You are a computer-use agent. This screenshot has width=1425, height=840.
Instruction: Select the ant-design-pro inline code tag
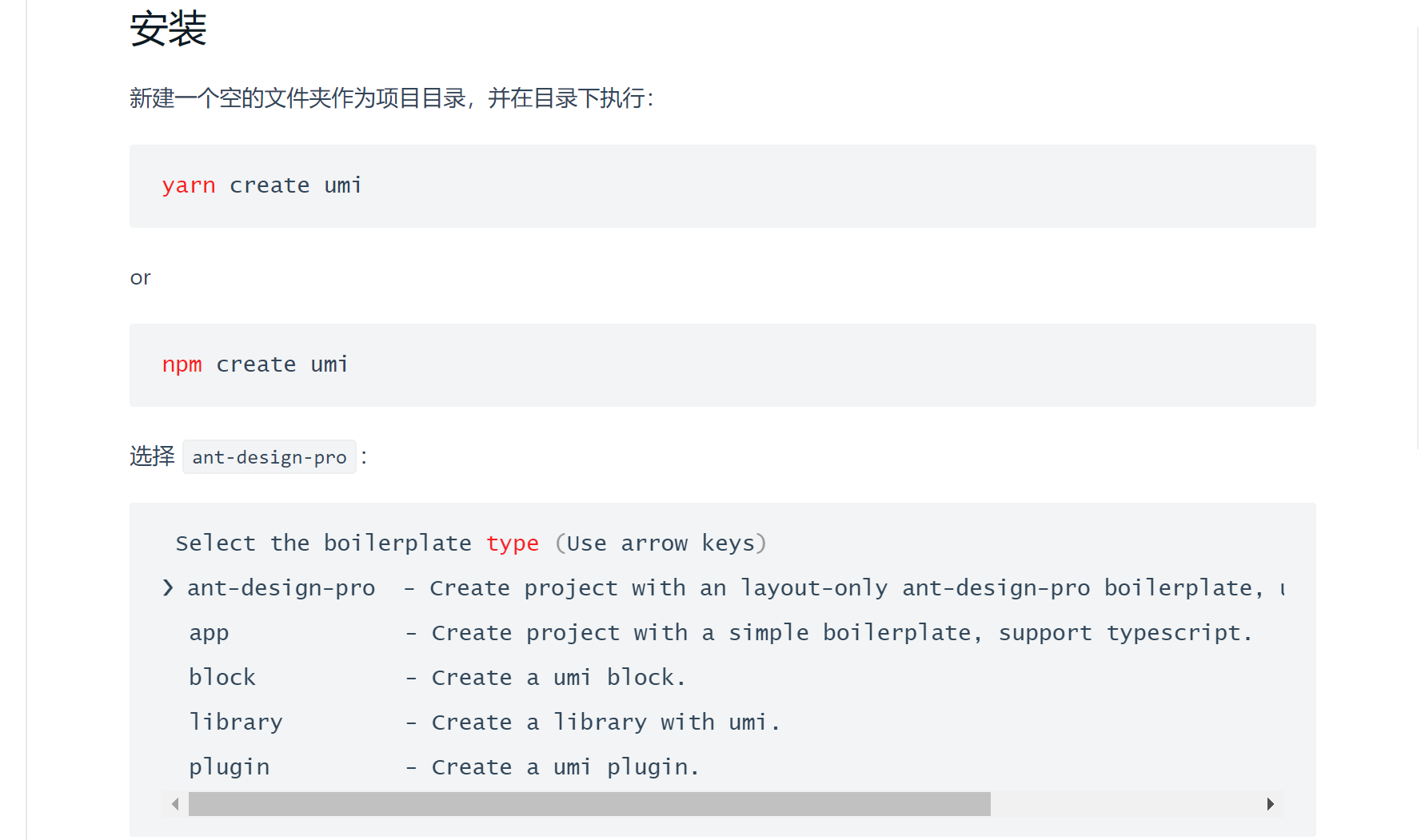point(269,456)
